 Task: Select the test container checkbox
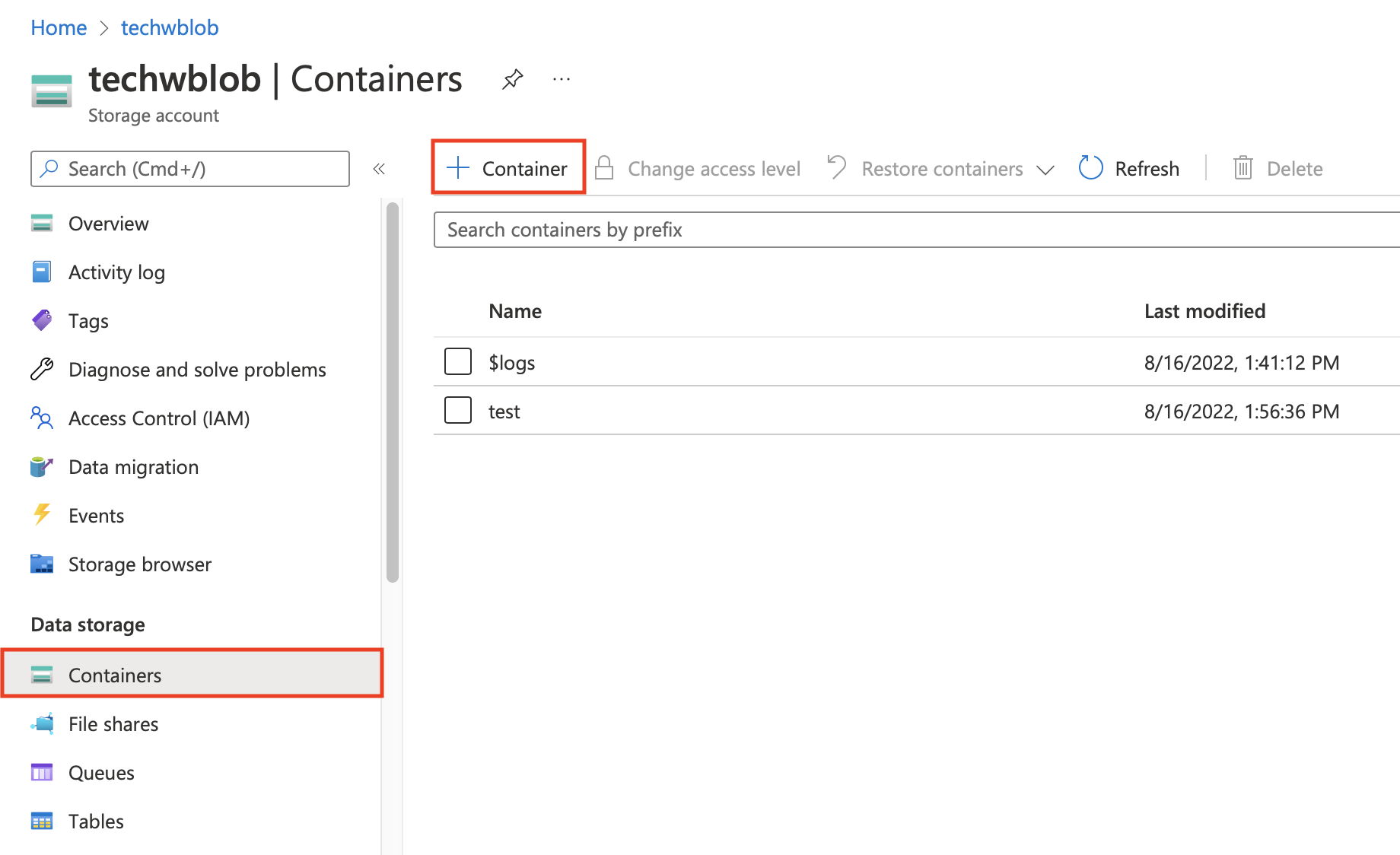[x=458, y=411]
